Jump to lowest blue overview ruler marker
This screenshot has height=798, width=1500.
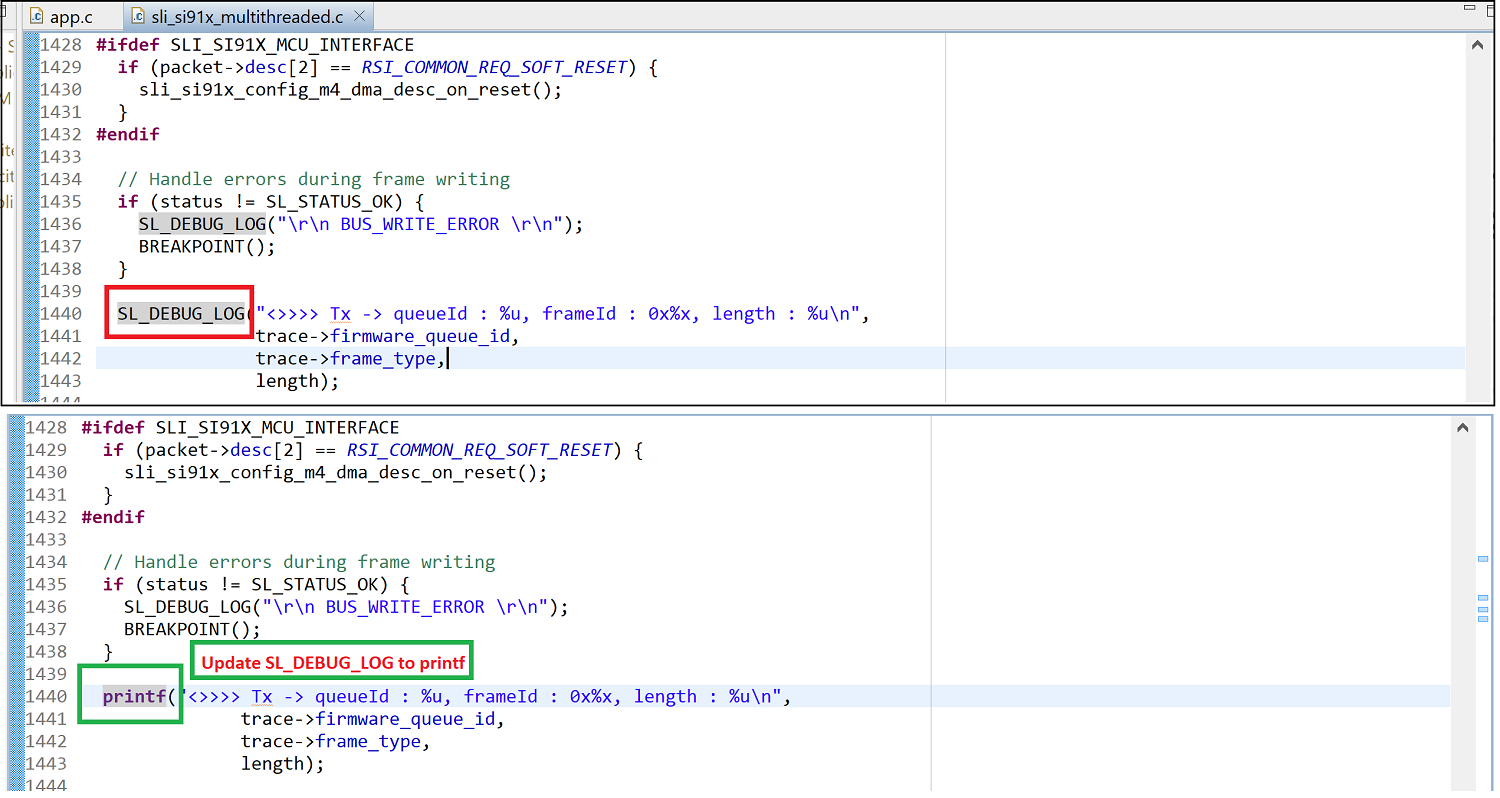[x=1482, y=620]
